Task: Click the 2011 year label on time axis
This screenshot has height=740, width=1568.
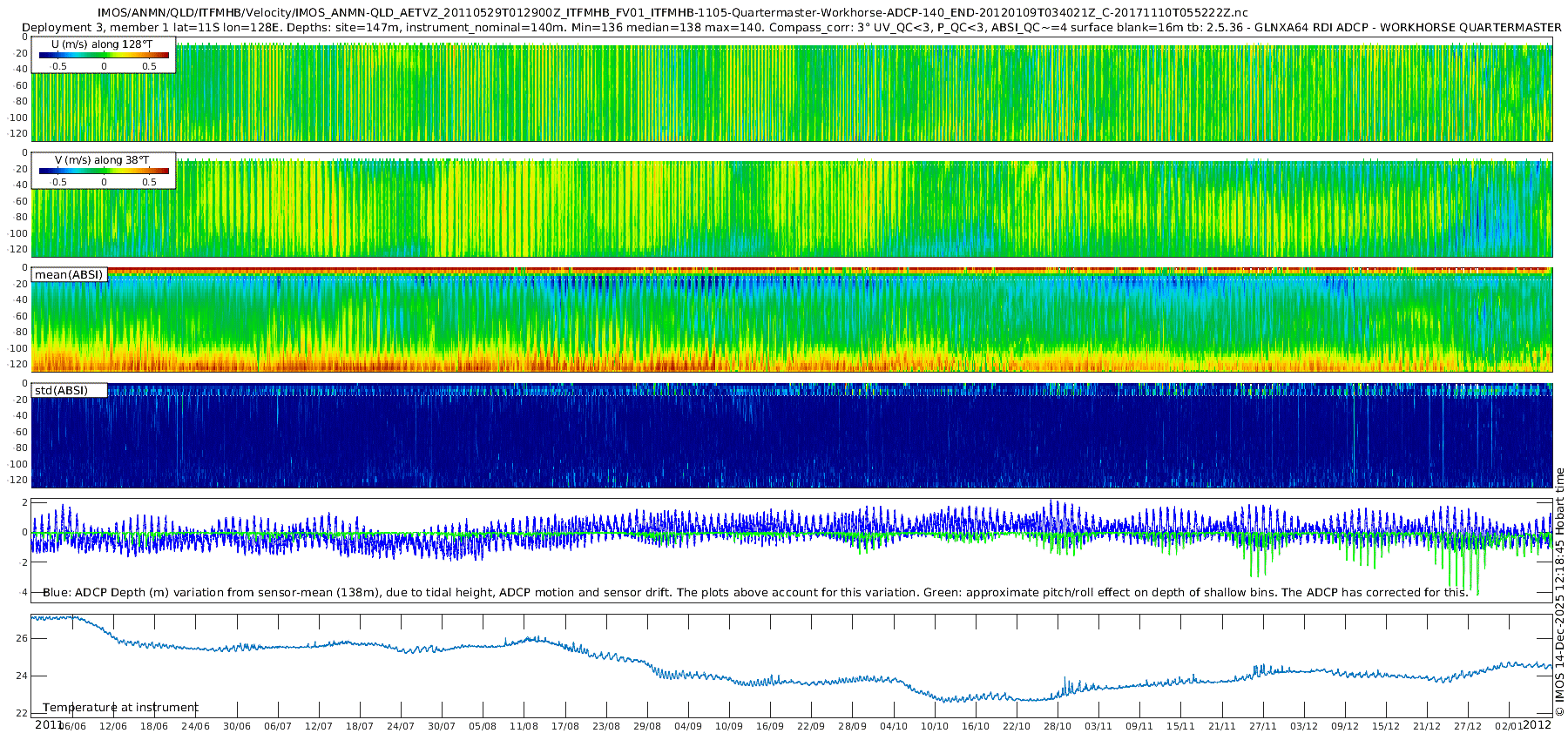Action: 48,724
